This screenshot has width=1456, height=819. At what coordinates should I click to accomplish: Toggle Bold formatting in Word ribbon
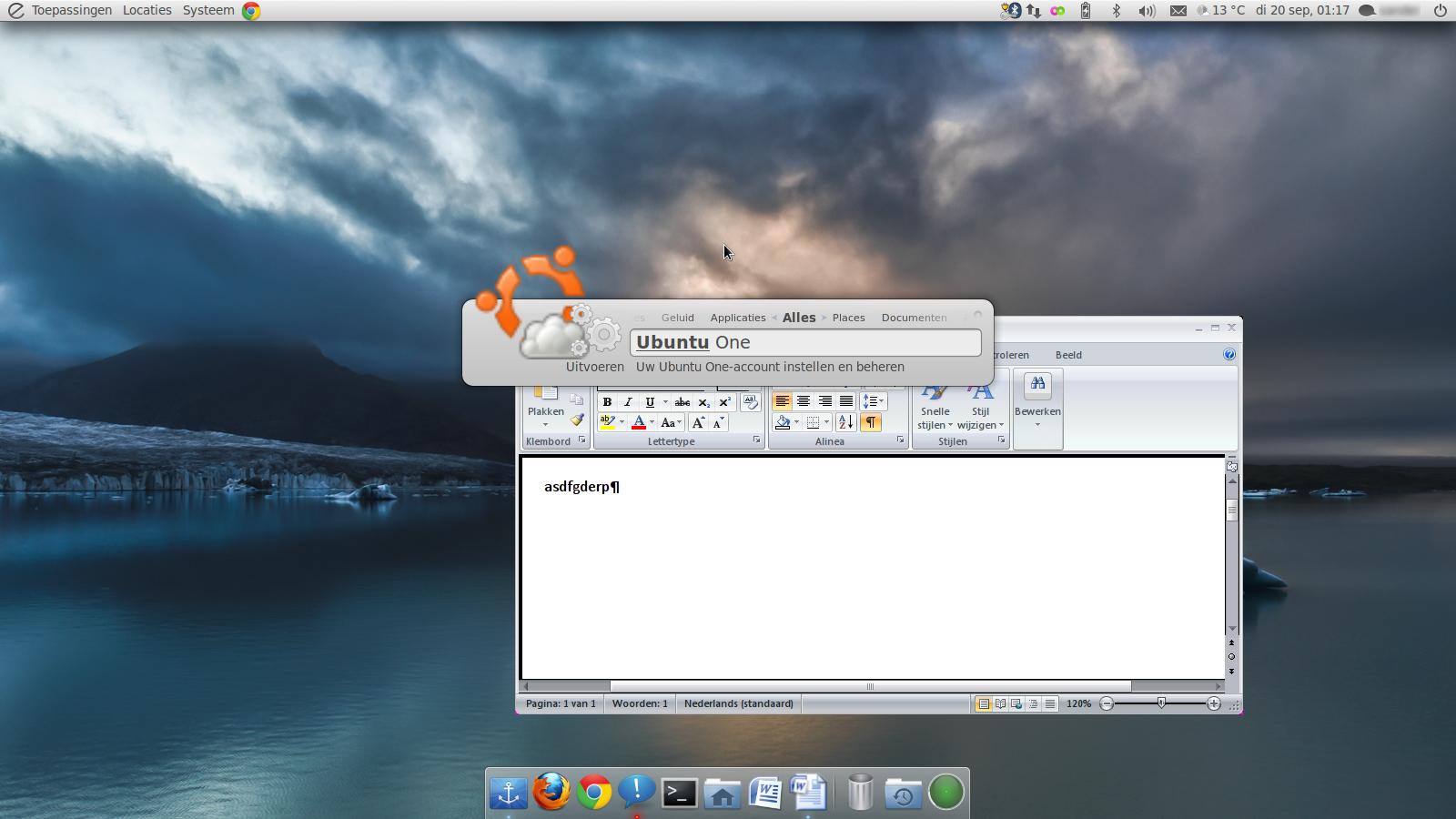607,402
